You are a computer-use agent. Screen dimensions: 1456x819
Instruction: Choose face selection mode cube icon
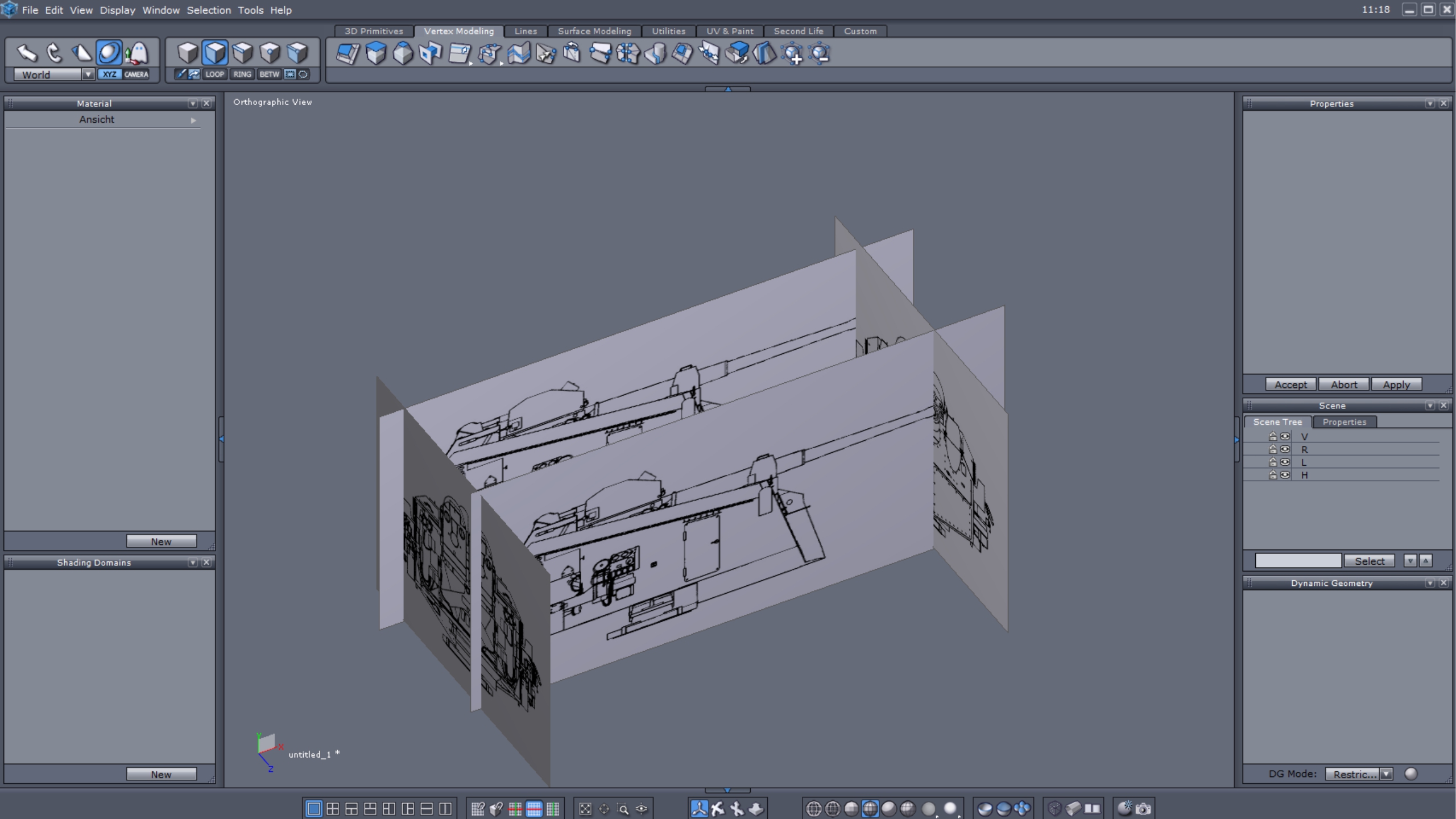tap(215, 53)
